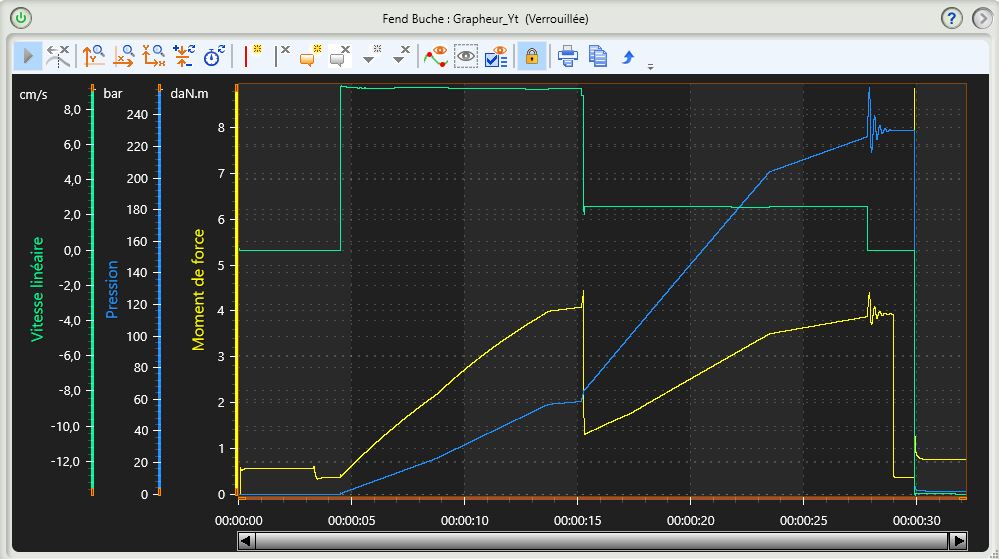Click the 8,0 value on the cm/s axis
Screen dimensions: 999x559
point(73,110)
